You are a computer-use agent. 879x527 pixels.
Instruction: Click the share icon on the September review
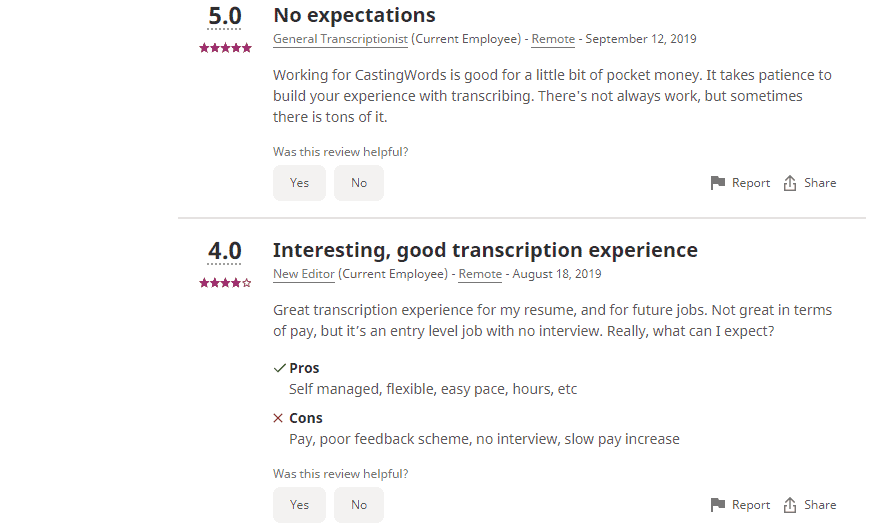point(790,183)
